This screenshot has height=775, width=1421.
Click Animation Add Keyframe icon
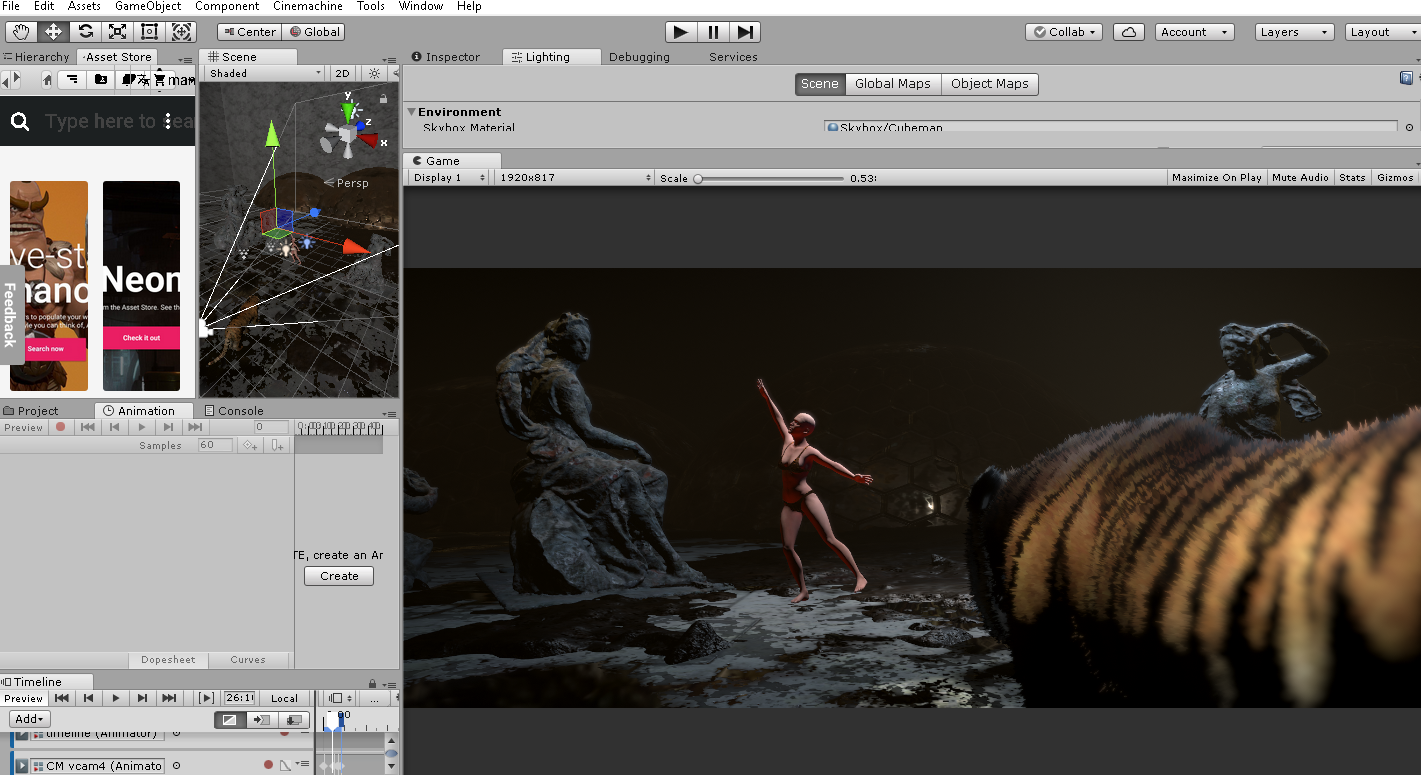tap(251, 445)
